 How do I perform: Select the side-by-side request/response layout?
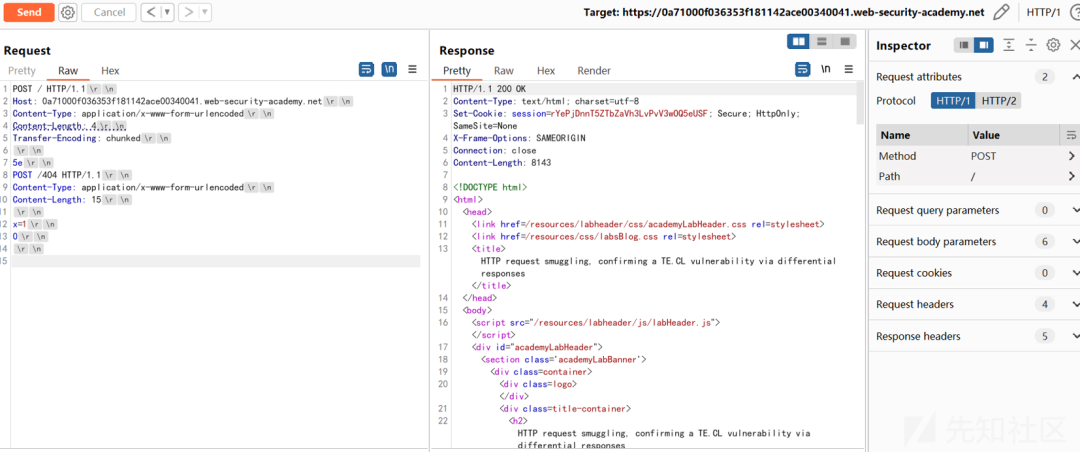click(x=799, y=41)
